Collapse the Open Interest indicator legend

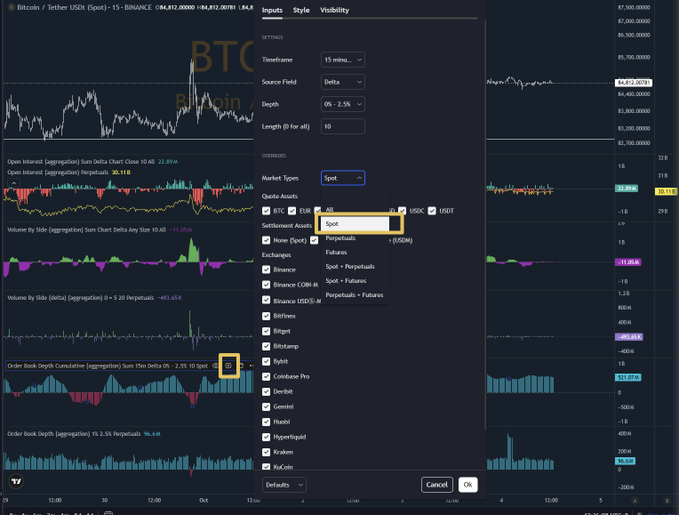[x=14, y=182]
